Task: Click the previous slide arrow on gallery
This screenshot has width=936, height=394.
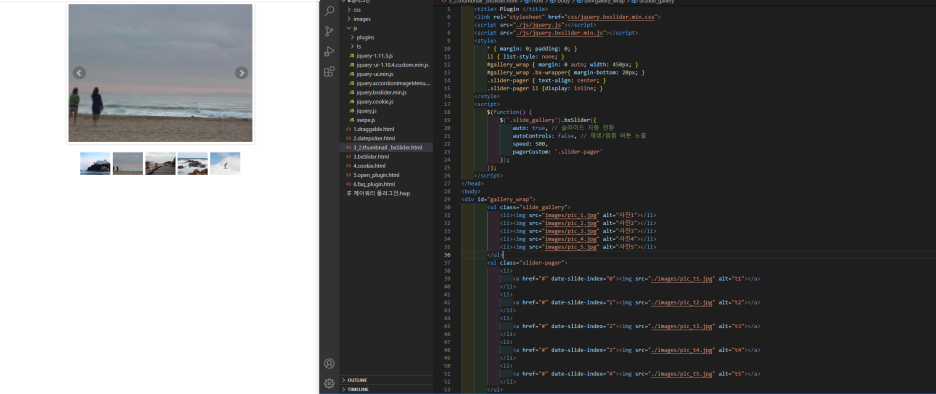Action: click(79, 73)
